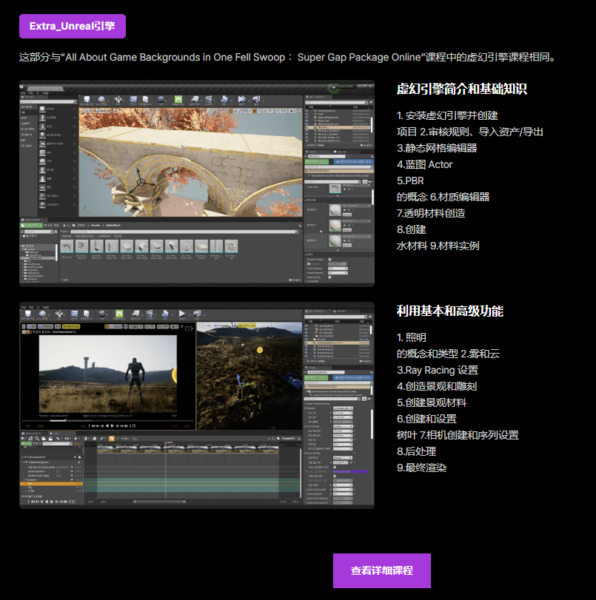Image resolution: width=596 pixels, height=600 pixels.
Task: Click the Extra_Unreal引擎 purple badge
Action: 72,26
